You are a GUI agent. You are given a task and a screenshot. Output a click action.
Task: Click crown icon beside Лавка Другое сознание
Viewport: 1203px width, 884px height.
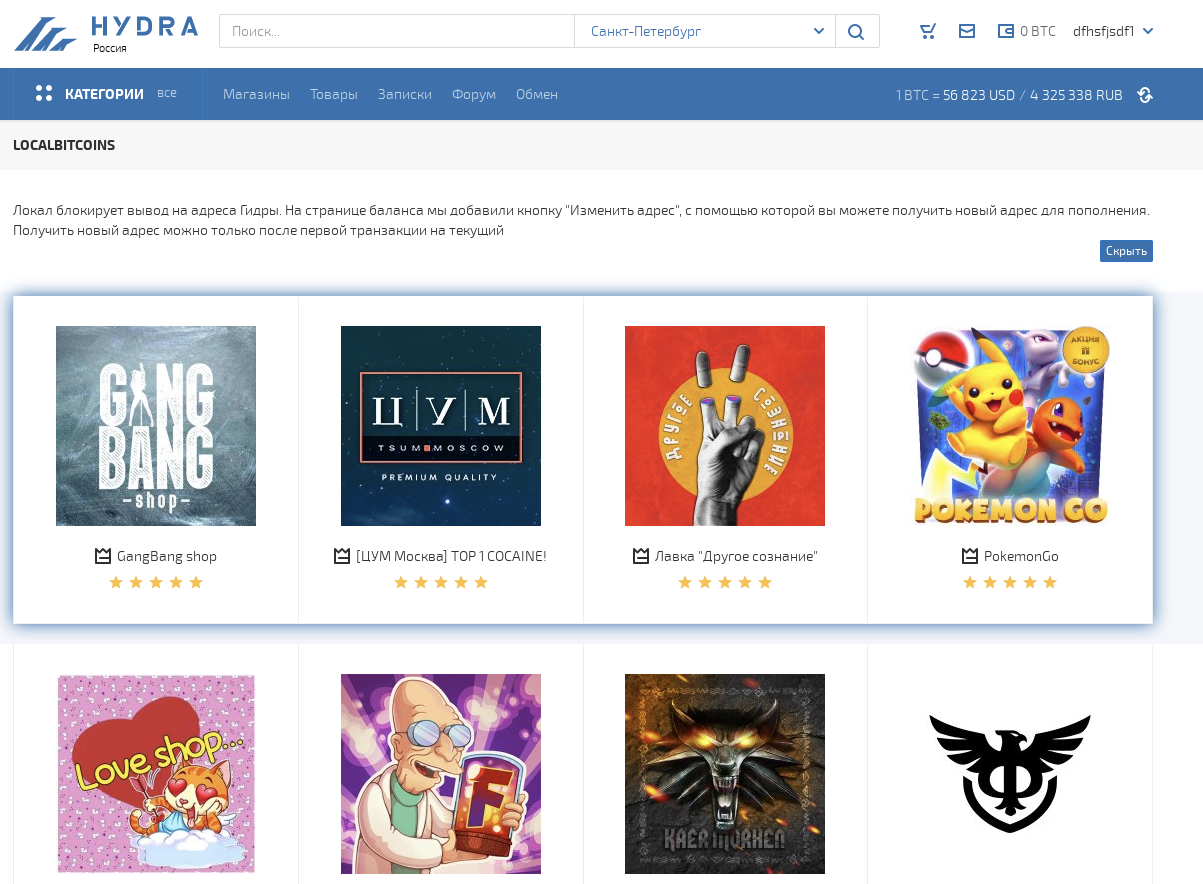point(641,556)
